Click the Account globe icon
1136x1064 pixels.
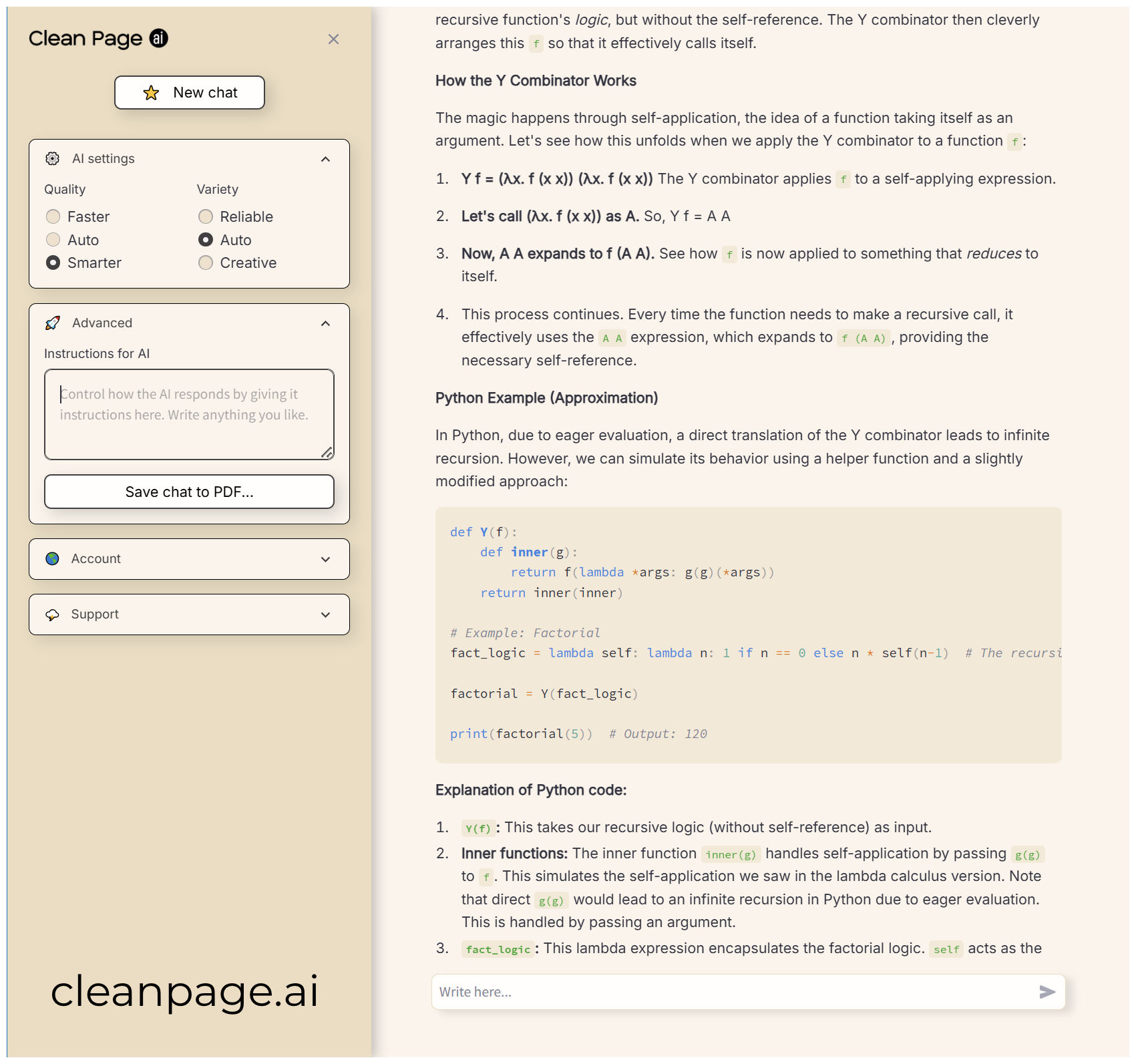[x=52, y=559]
